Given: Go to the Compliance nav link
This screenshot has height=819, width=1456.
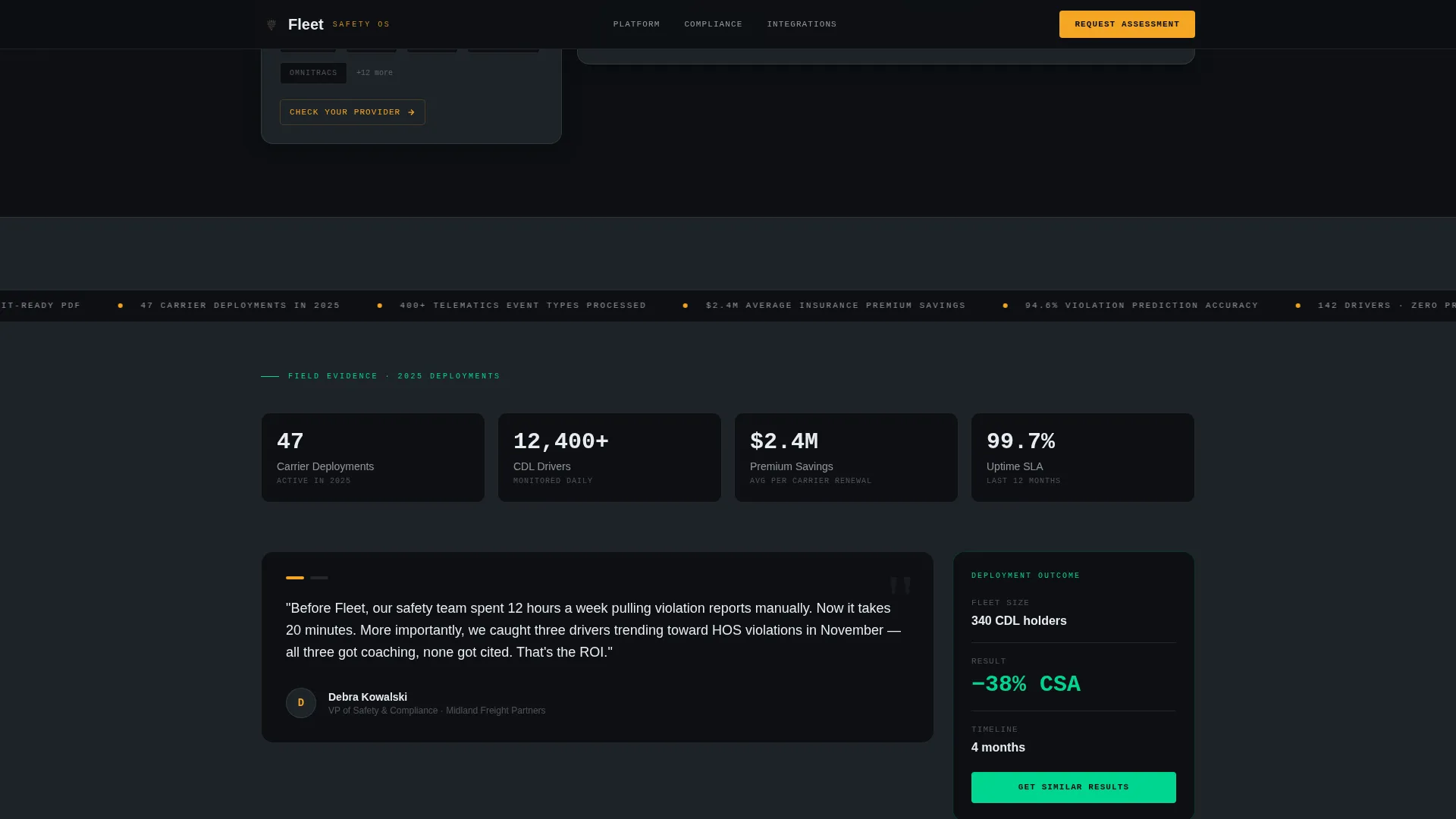Looking at the screenshot, I should click(713, 24).
